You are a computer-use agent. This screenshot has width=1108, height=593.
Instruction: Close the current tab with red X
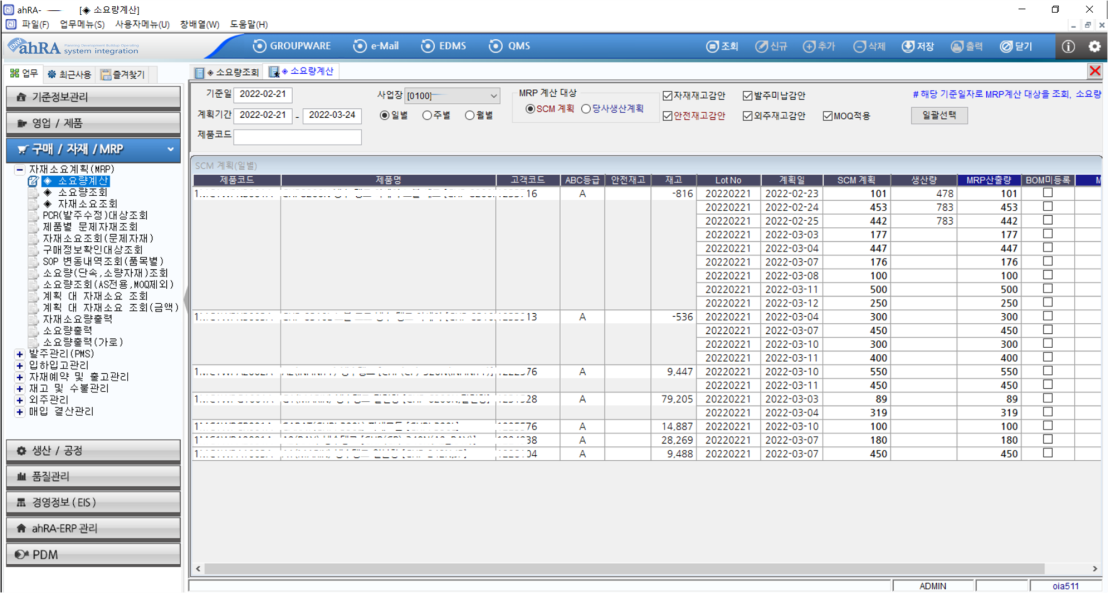(x=1095, y=71)
